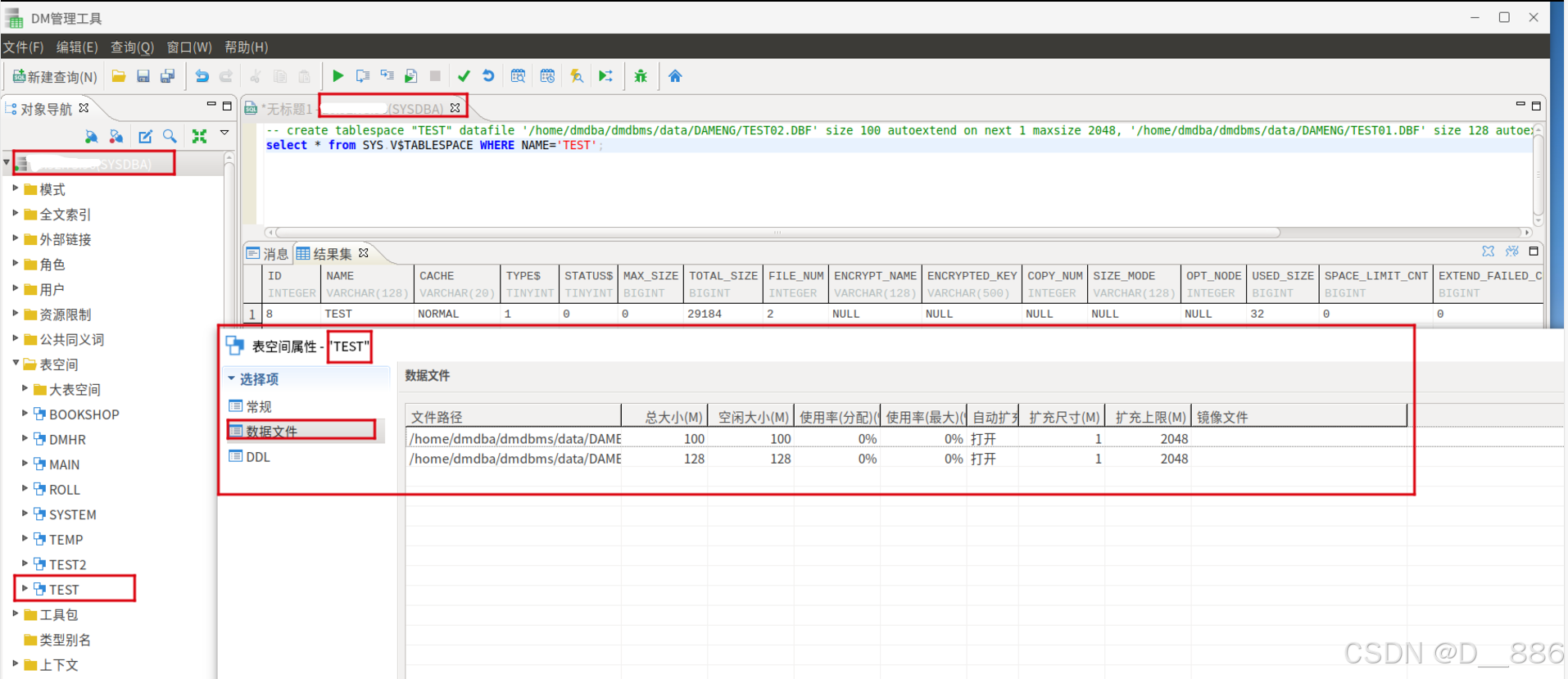Viewport: 1568px width, 679px height.
Task: Click the 文件路径 column header
Action: point(514,417)
